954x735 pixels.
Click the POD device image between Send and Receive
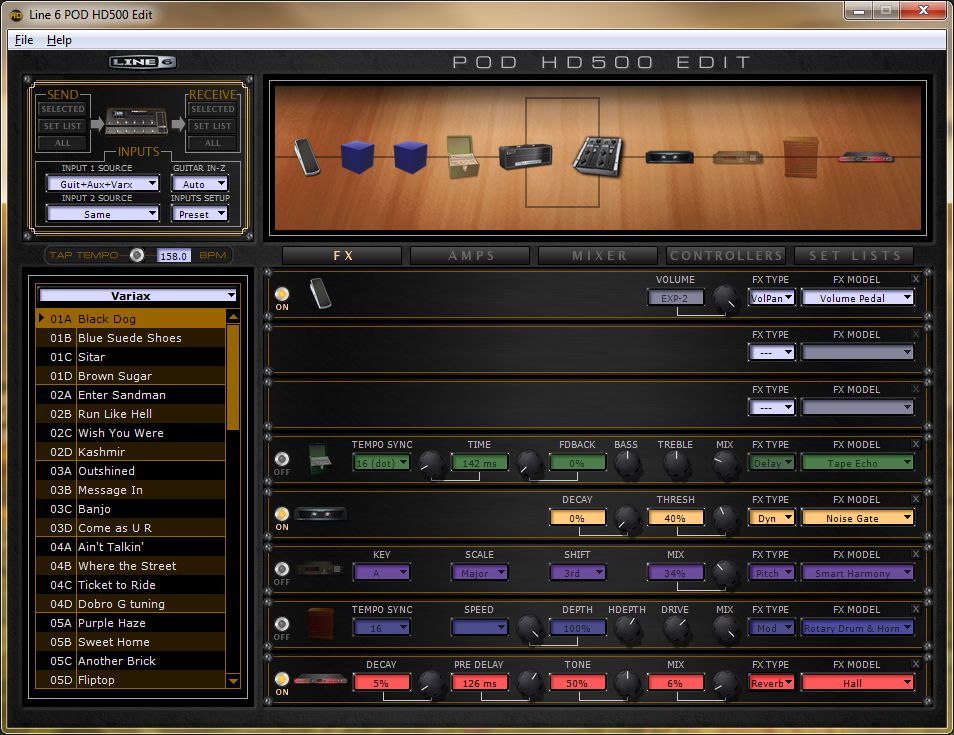(x=136, y=122)
